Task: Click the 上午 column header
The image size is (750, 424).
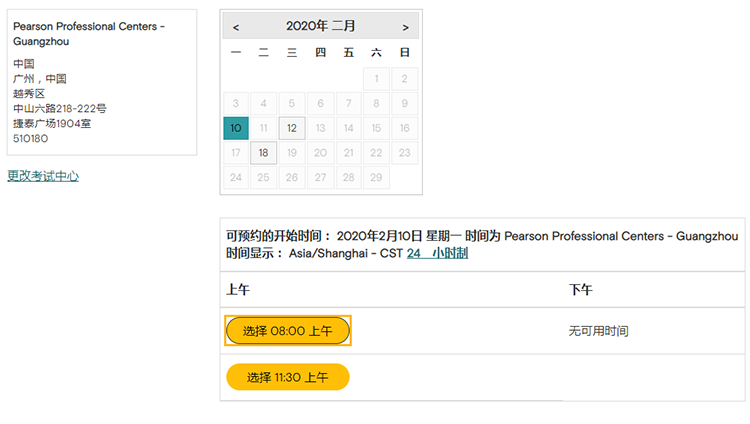Action: pos(238,290)
